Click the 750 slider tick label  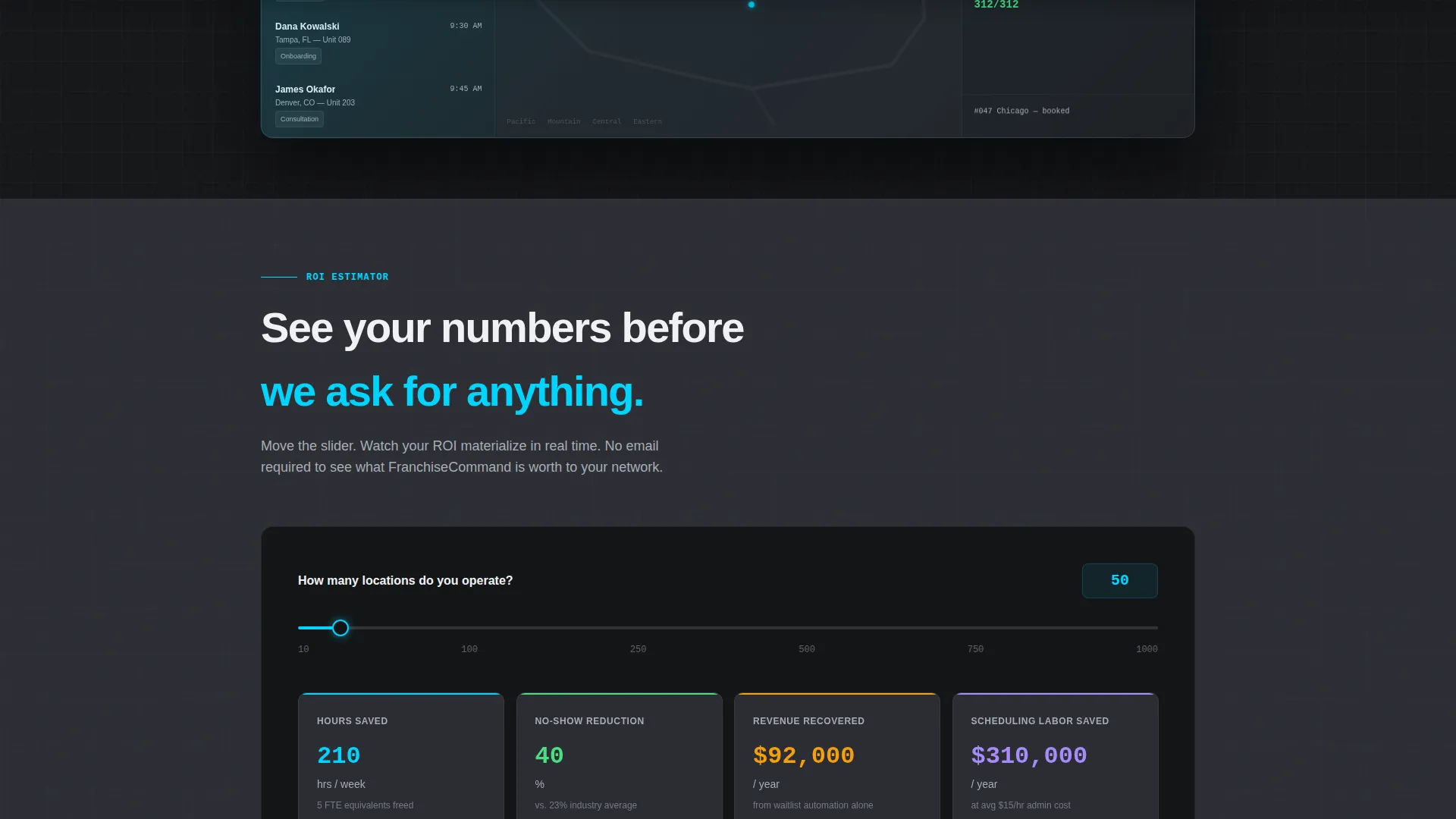pyautogui.click(x=975, y=649)
